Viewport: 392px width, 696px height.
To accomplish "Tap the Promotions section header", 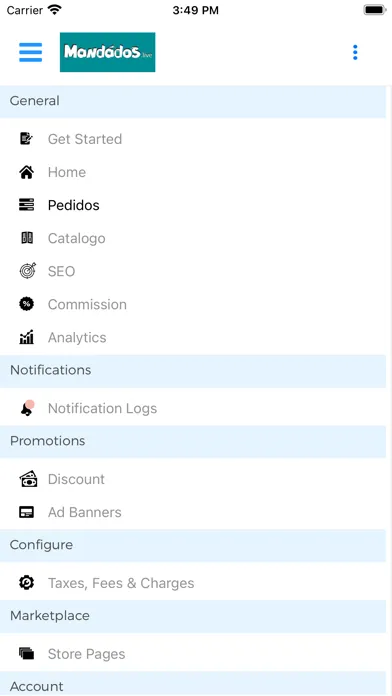I will coord(193,441).
